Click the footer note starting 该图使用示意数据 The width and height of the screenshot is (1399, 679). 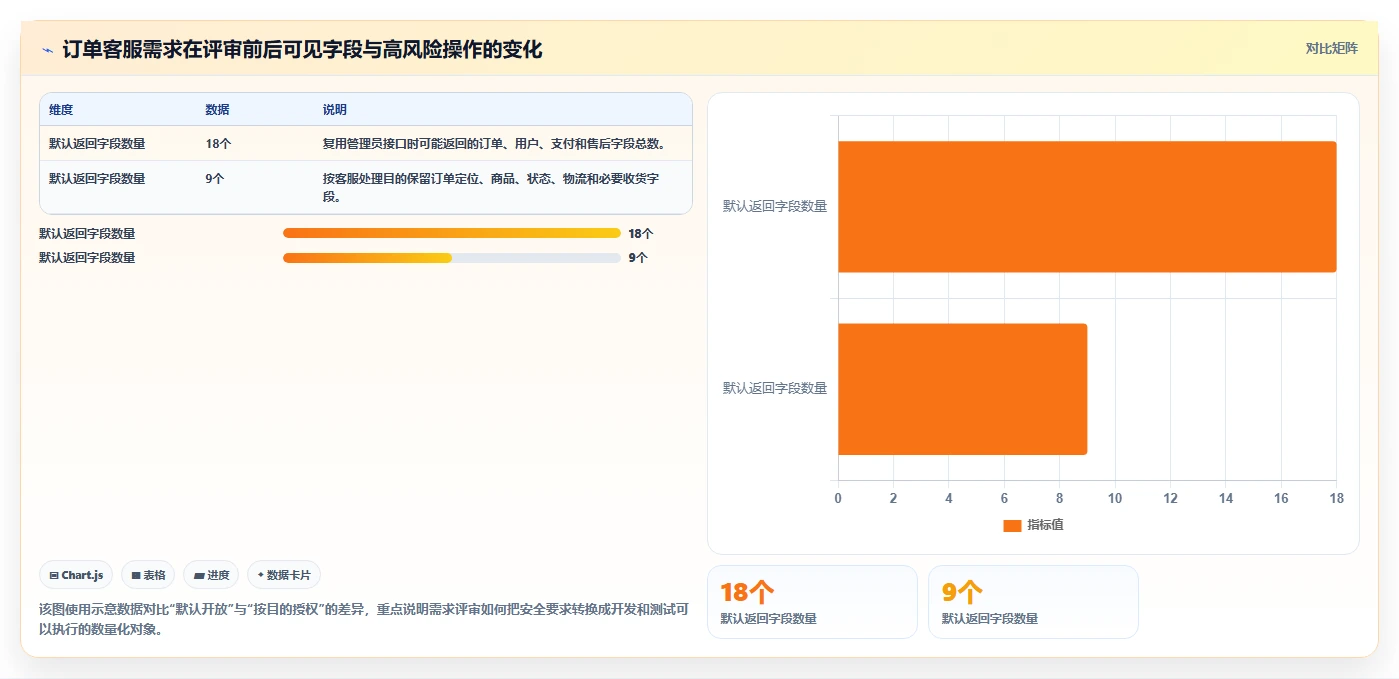[x=363, y=619]
